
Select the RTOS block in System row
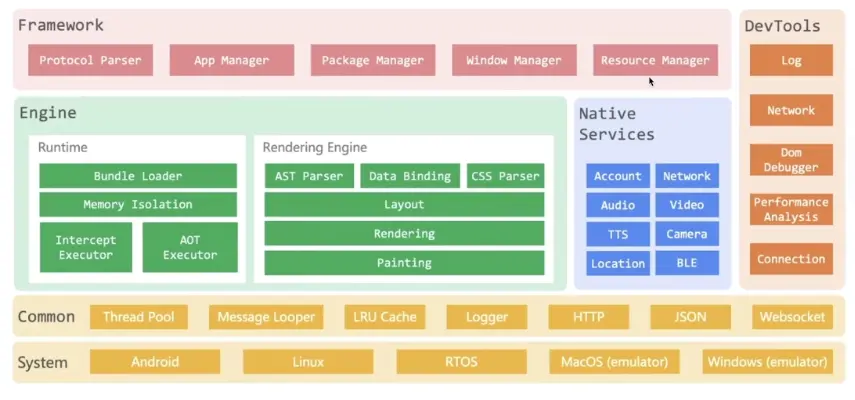(461, 361)
